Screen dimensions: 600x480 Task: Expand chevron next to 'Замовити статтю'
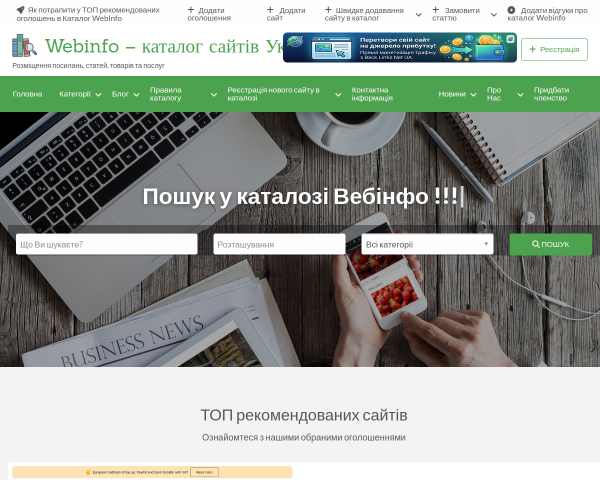(x=494, y=15)
